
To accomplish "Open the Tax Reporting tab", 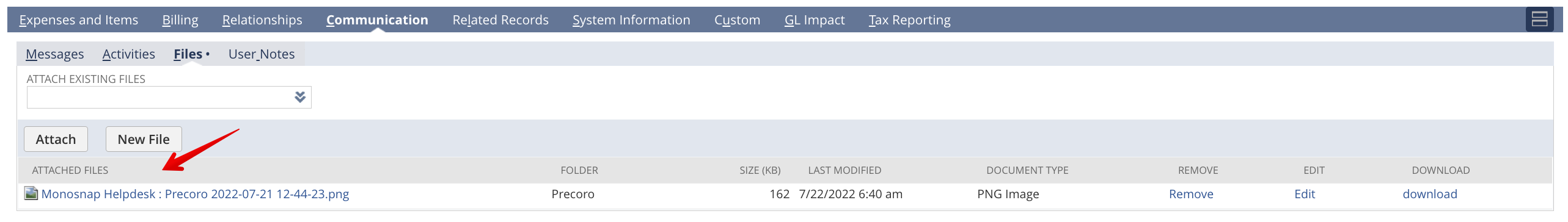I will (909, 20).
